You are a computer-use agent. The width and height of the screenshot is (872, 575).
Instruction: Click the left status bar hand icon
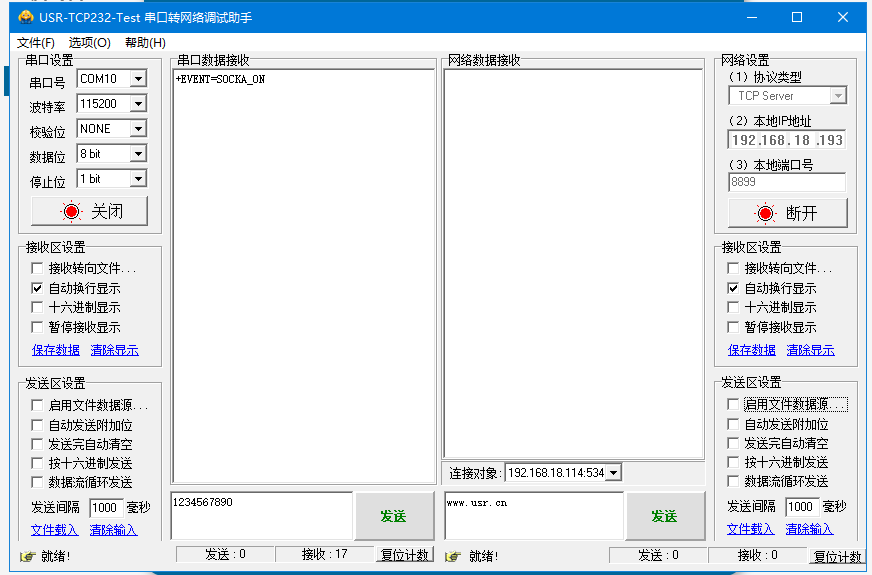tap(28, 556)
